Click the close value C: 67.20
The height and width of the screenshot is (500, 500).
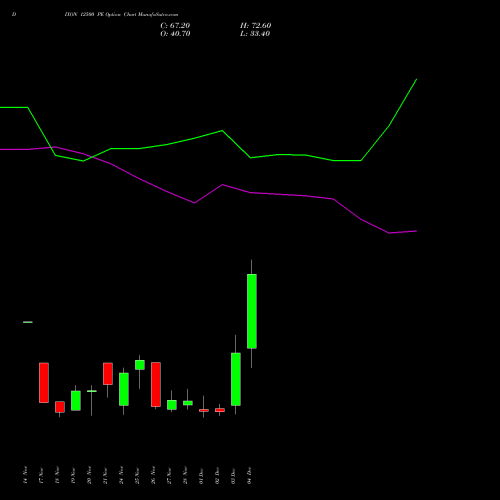(175, 26)
